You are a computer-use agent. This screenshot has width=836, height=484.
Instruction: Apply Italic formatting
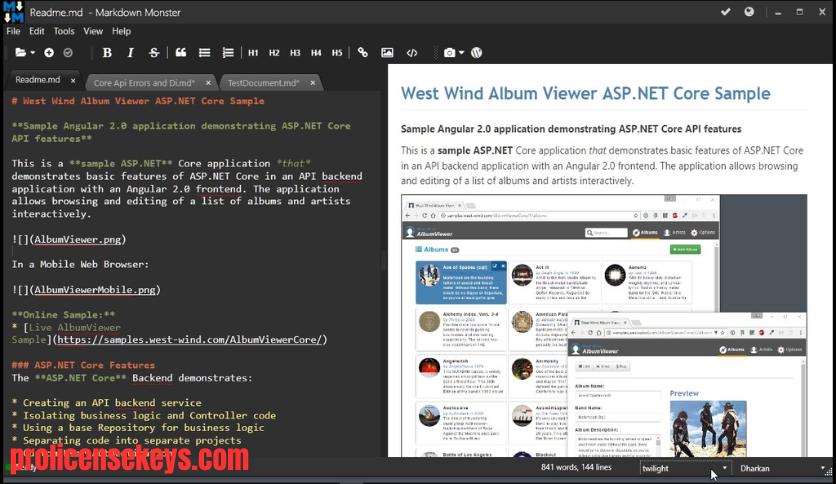pyautogui.click(x=131, y=53)
